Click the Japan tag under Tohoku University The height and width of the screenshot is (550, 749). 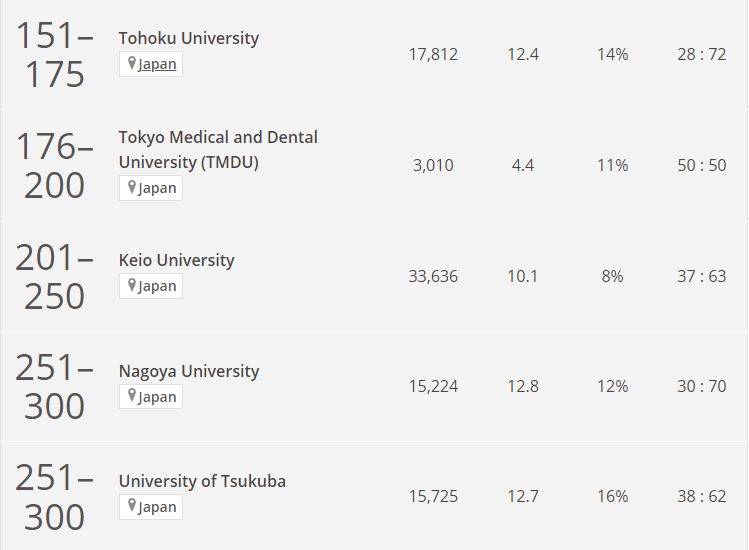[157, 65]
